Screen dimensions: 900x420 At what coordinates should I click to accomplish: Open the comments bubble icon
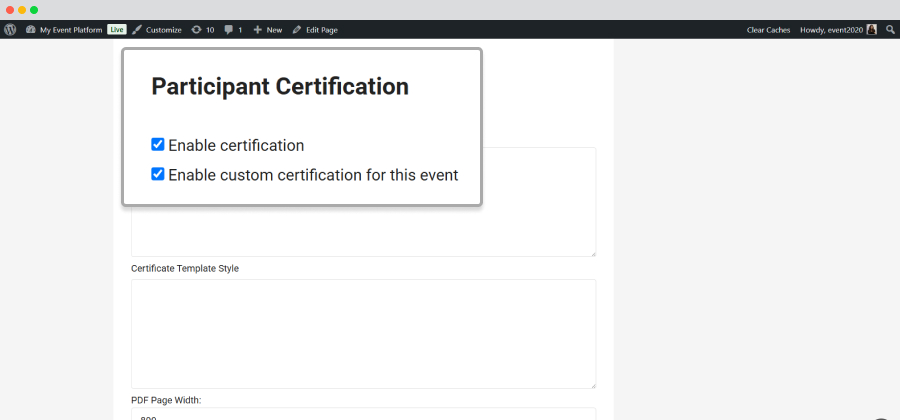[x=229, y=30]
